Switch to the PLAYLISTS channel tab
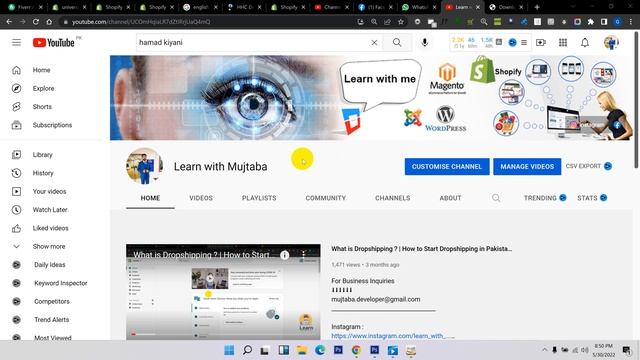 [259, 198]
